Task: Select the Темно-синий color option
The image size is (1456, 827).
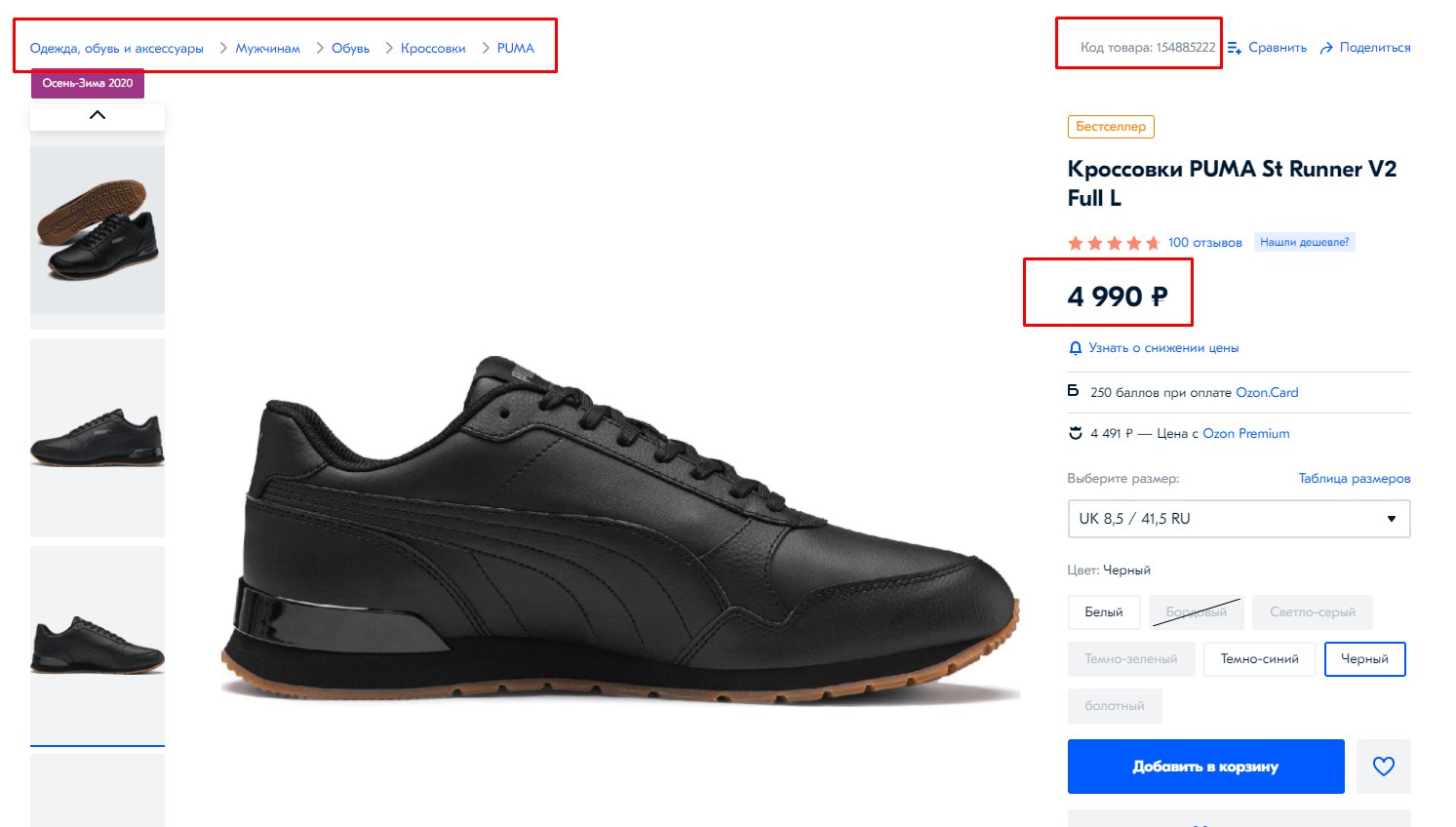Action: click(x=1259, y=659)
